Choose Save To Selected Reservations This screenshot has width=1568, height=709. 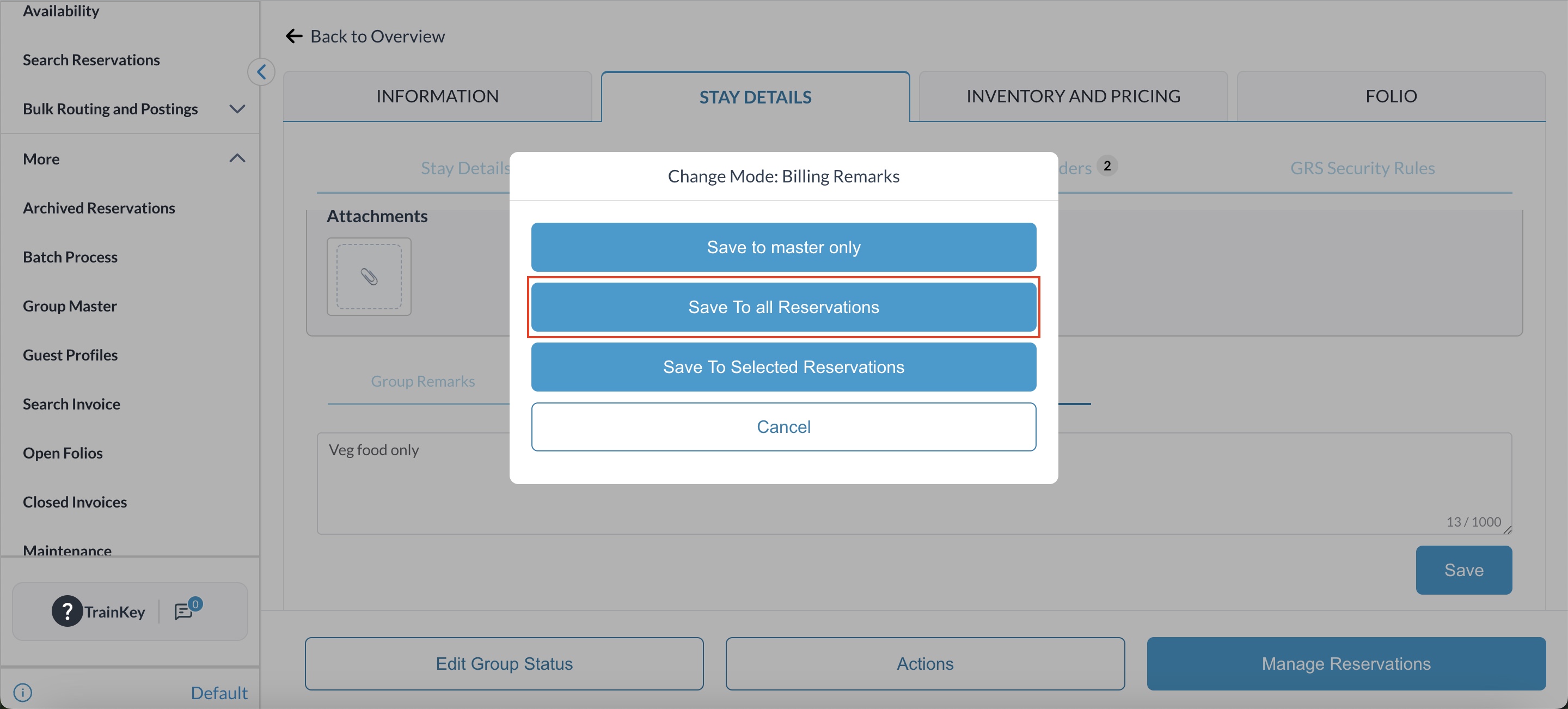(x=783, y=367)
